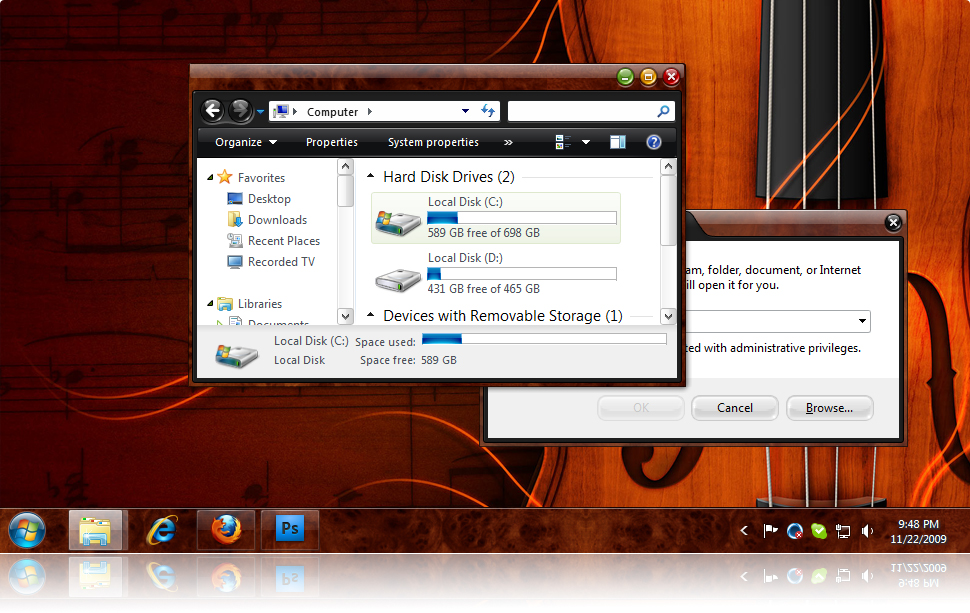The image size is (970, 613).
Task: Click the Browse... button
Action: (x=829, y=407)
